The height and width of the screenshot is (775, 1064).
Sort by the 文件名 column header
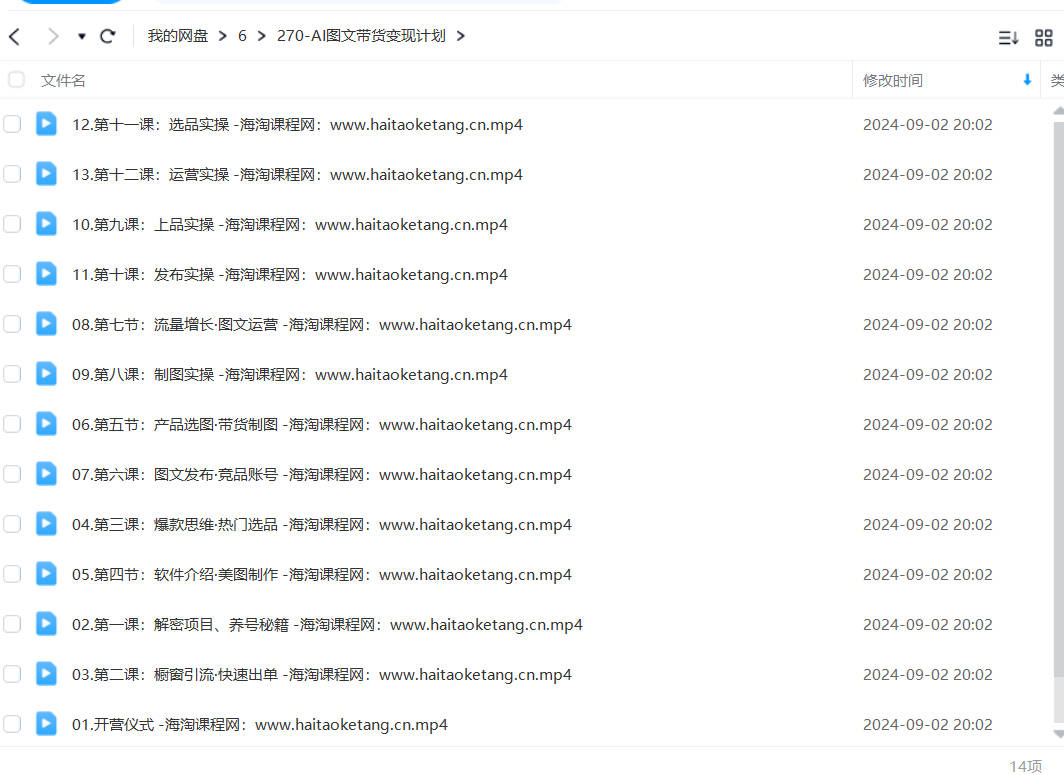point(63,81)
